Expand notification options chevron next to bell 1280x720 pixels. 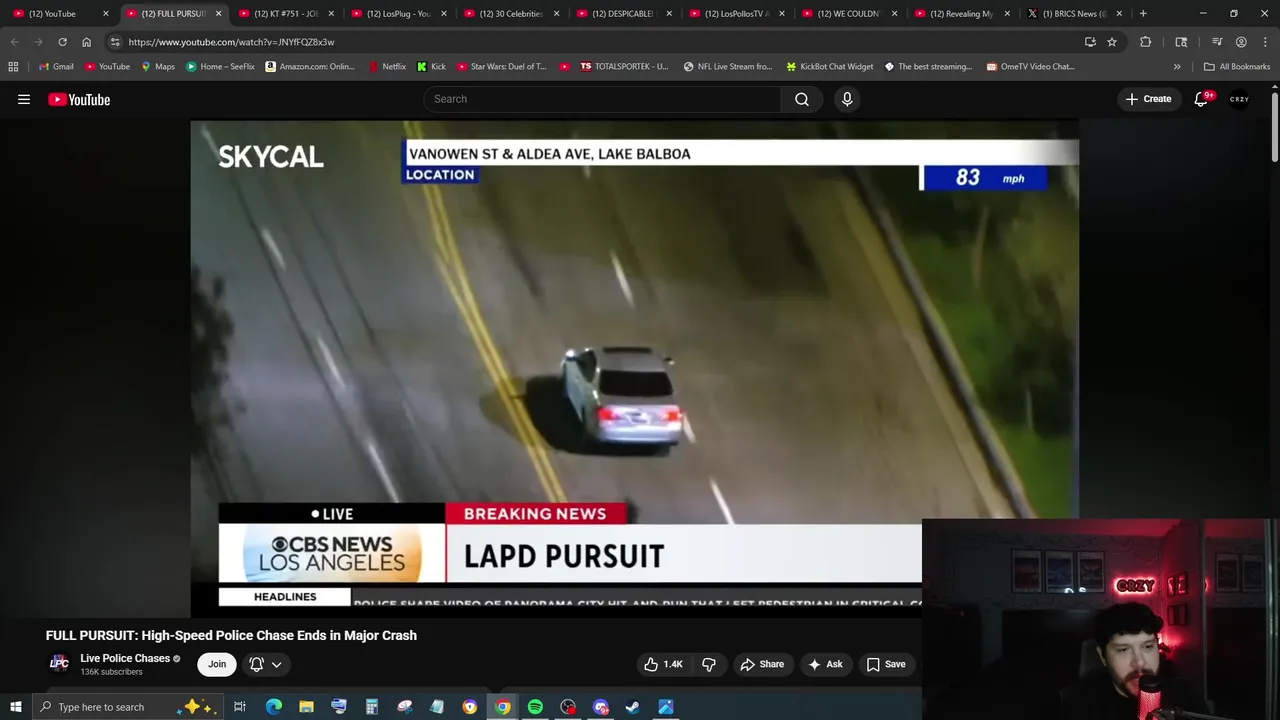pyautogui.click(x=277, y=664)
